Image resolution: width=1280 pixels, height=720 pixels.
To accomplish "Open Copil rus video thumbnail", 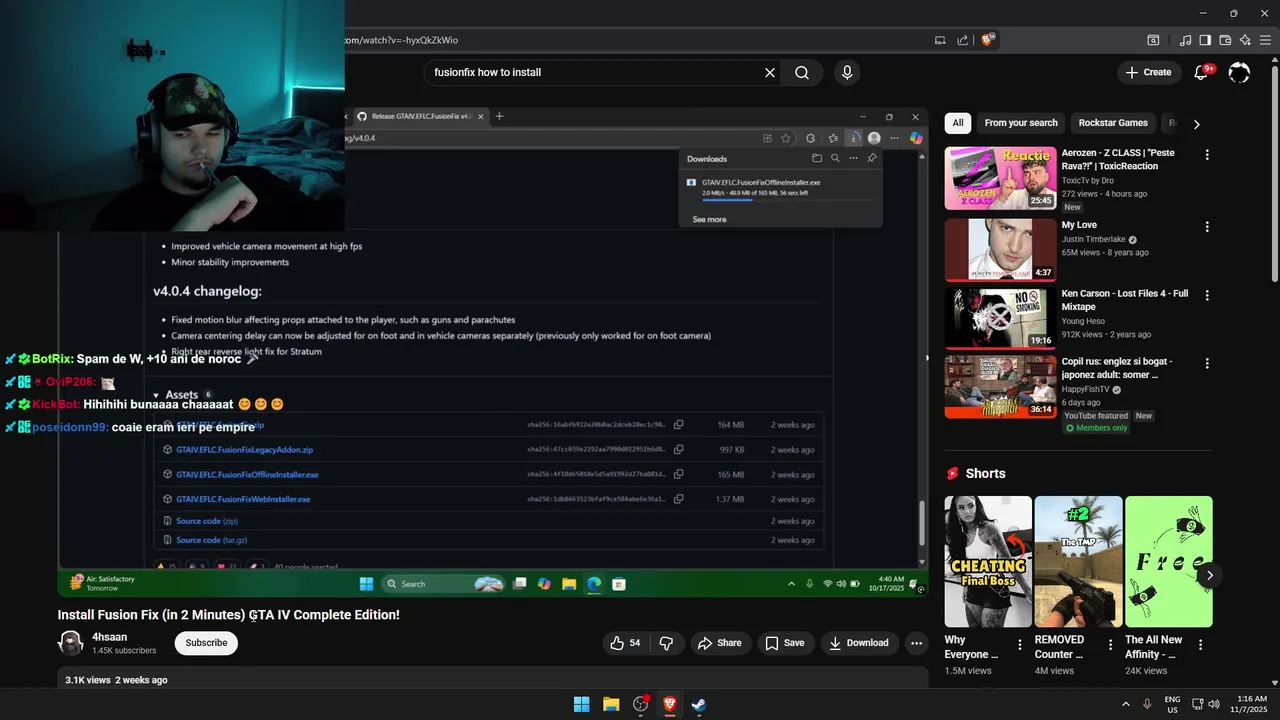I will [x=1000, y=386].
